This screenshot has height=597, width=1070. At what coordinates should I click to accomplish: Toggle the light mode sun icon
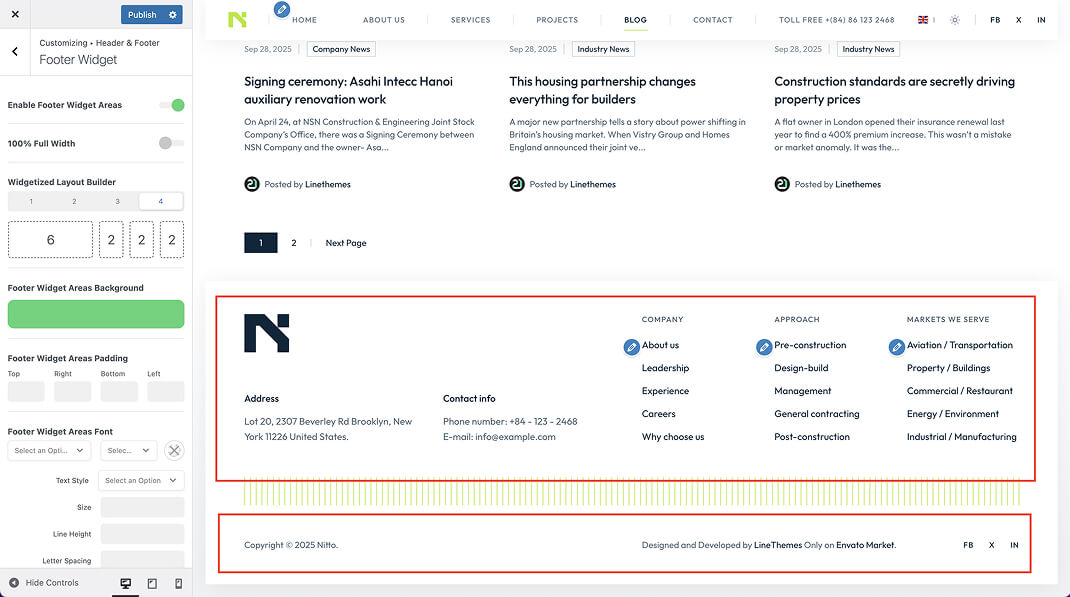point(955,20)
